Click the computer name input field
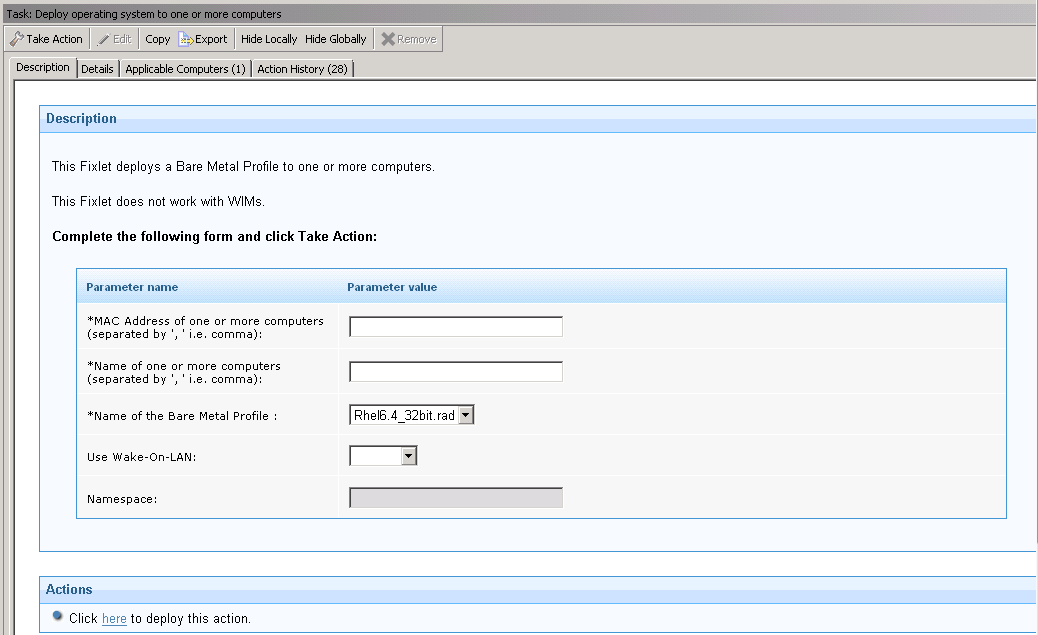This screenshot has height=635, width=1038. (455, 370)
